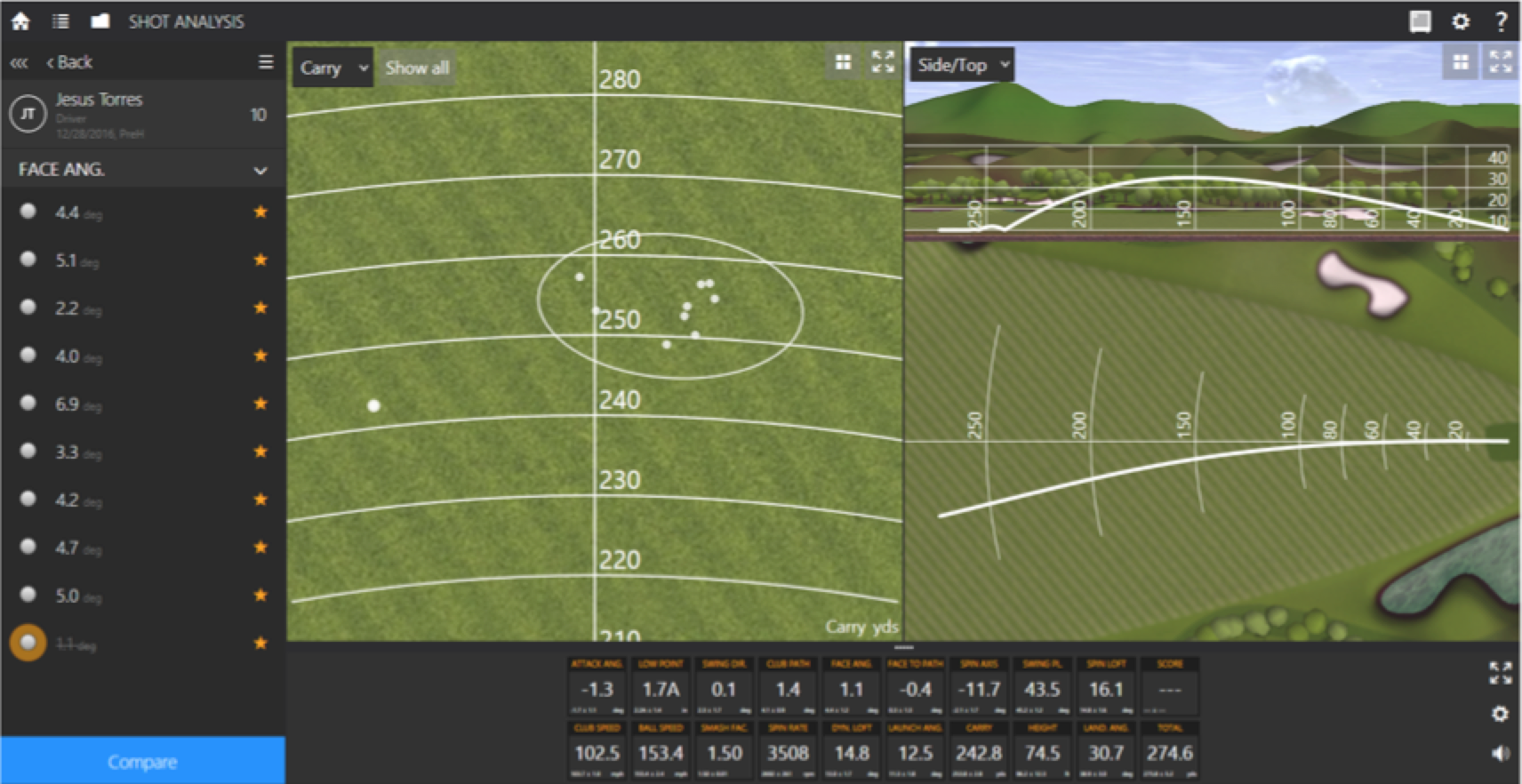The height and width of the screenshot is (784, 1522).
Task: Toggle favorite star for 3.3 deg shot
Action: 260,452
